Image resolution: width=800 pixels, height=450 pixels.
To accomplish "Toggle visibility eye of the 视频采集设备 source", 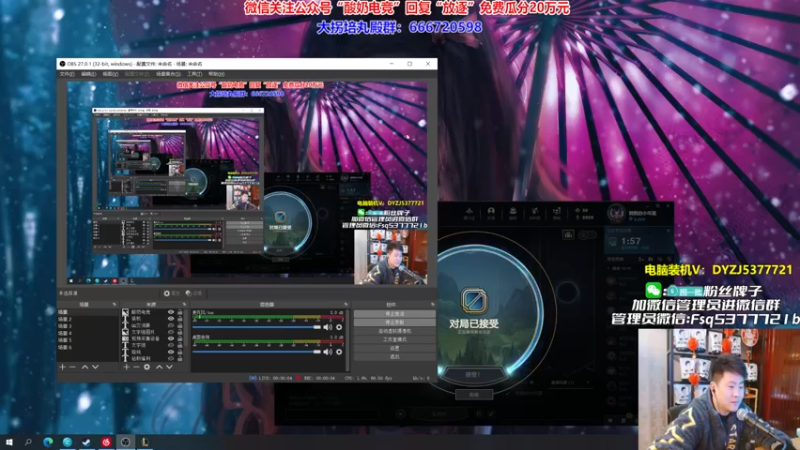I will click(171, 338).
